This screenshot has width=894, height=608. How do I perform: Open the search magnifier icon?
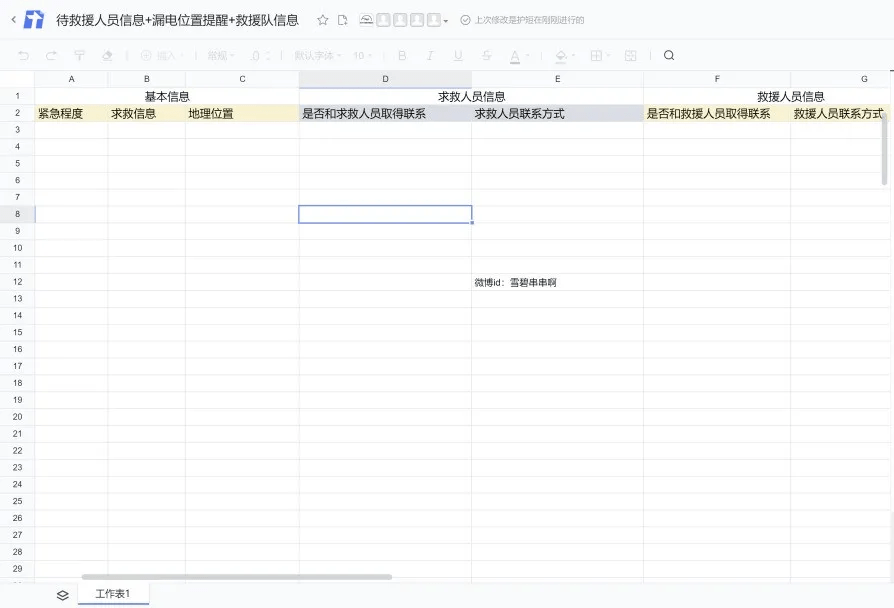click(669, 55)
